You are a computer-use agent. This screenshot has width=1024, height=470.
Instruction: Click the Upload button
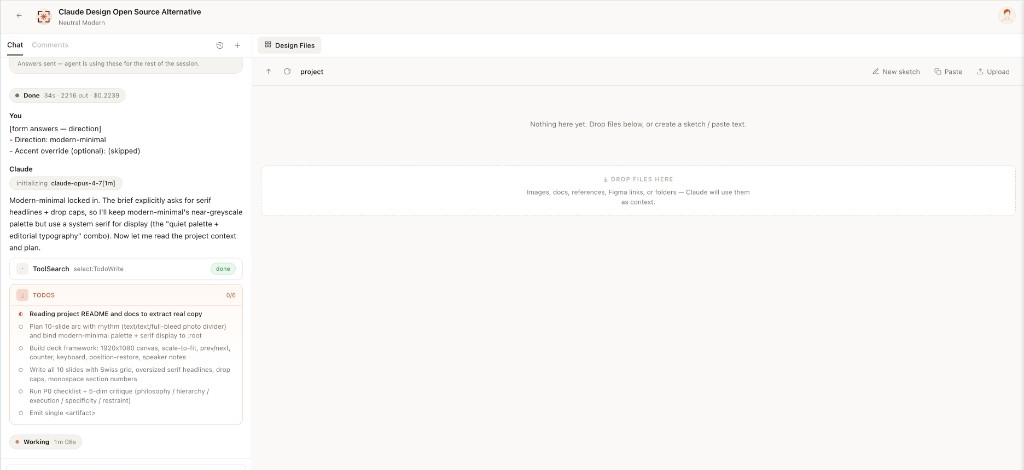(x=993, y=72)
